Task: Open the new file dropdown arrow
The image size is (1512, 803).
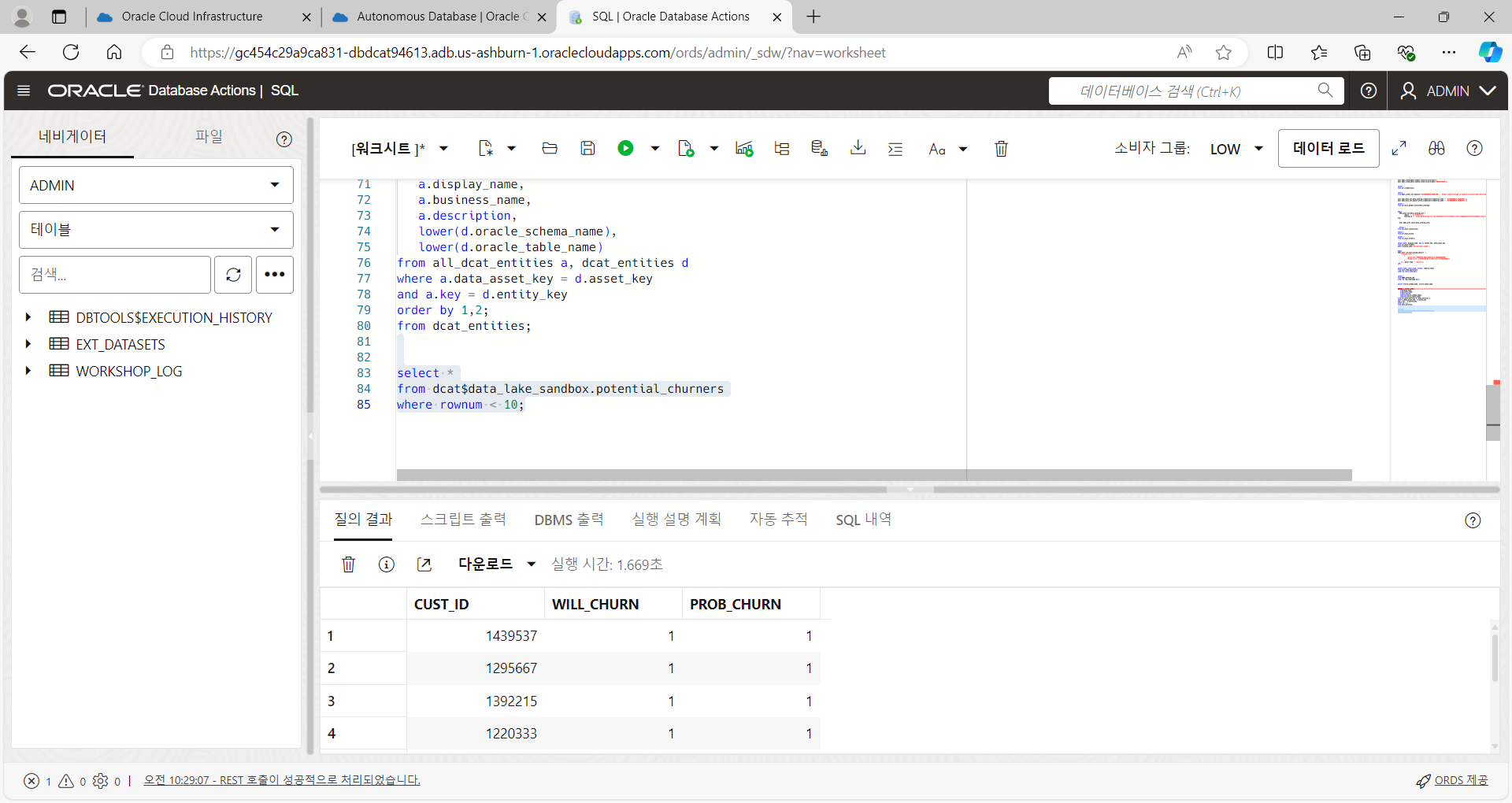Action: [511, 149]
